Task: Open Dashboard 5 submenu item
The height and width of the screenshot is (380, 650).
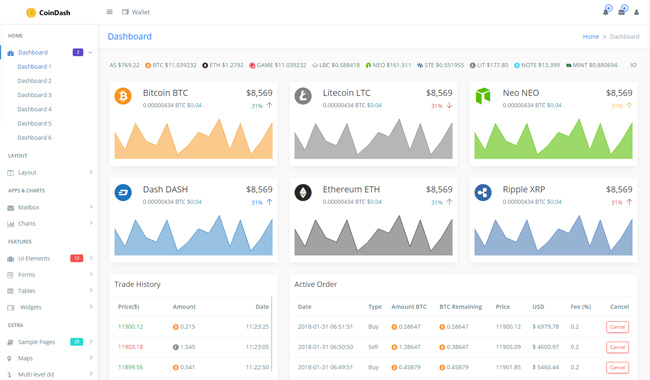Action: [34, 123]
